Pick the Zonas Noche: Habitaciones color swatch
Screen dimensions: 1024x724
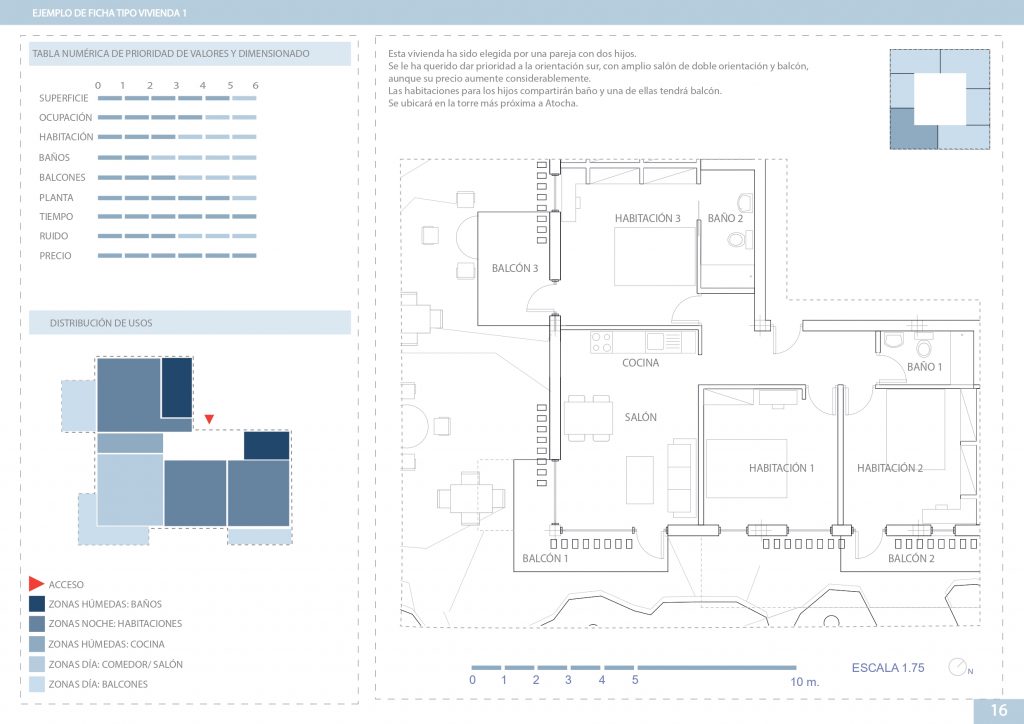pyautogui.click(x=36, y=624)
